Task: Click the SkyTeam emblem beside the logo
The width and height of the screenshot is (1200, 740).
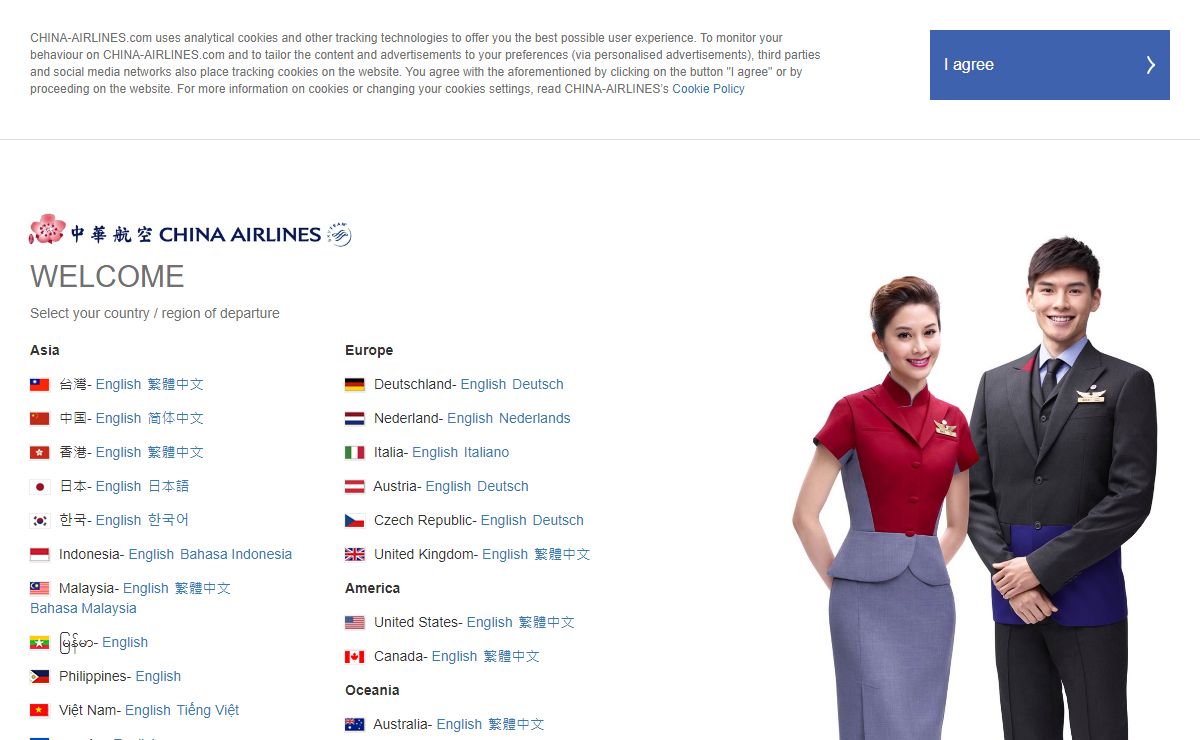Action: coord(339,234)
